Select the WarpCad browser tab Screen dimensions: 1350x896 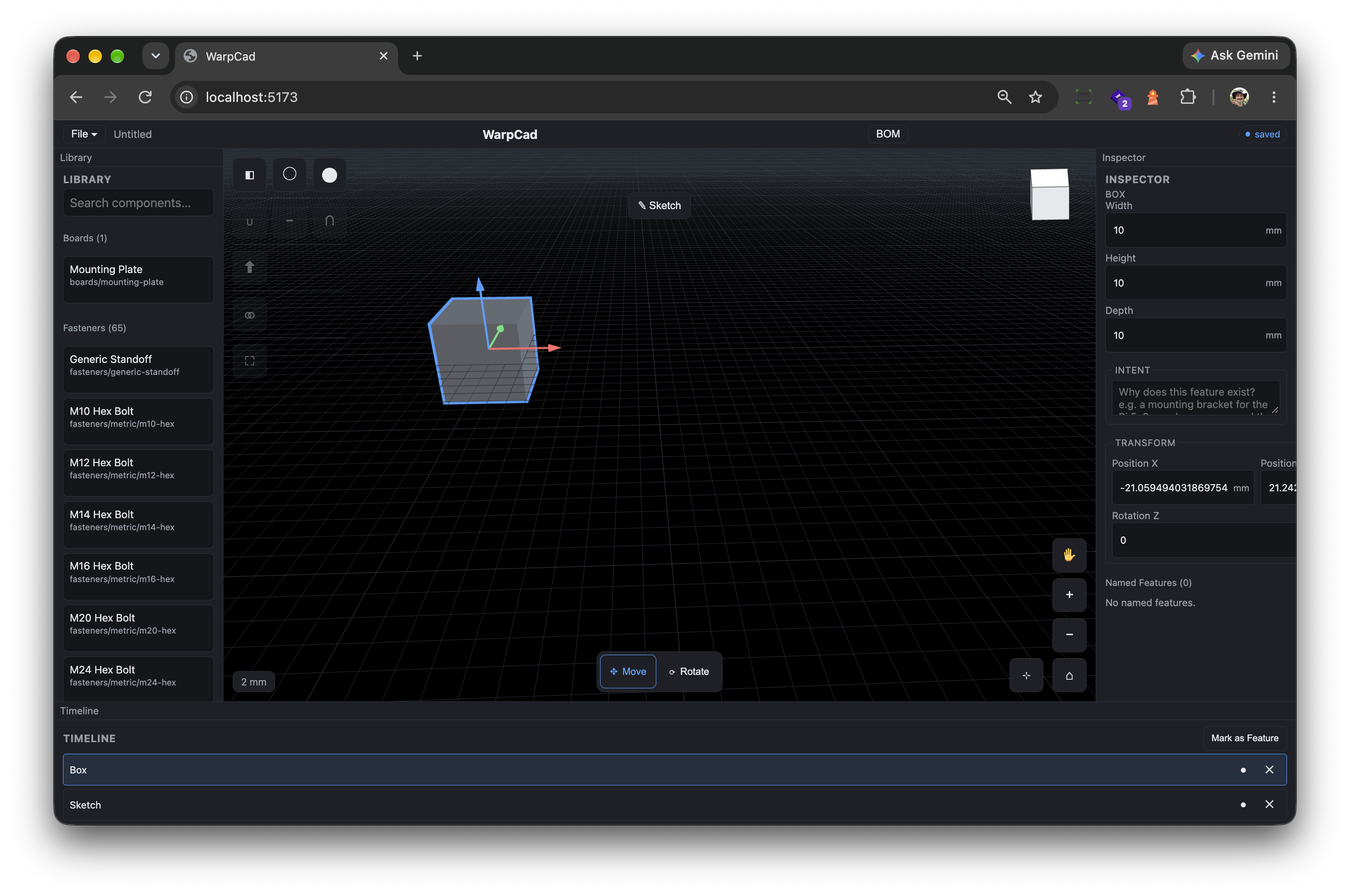point(286,56)
